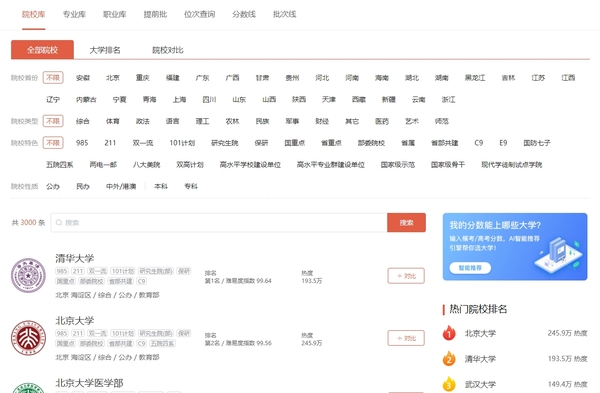This screenshot has width=600, height=393.
Task: Click the 我的分数能上哪些大学 banner
Action: pos(515,247)
